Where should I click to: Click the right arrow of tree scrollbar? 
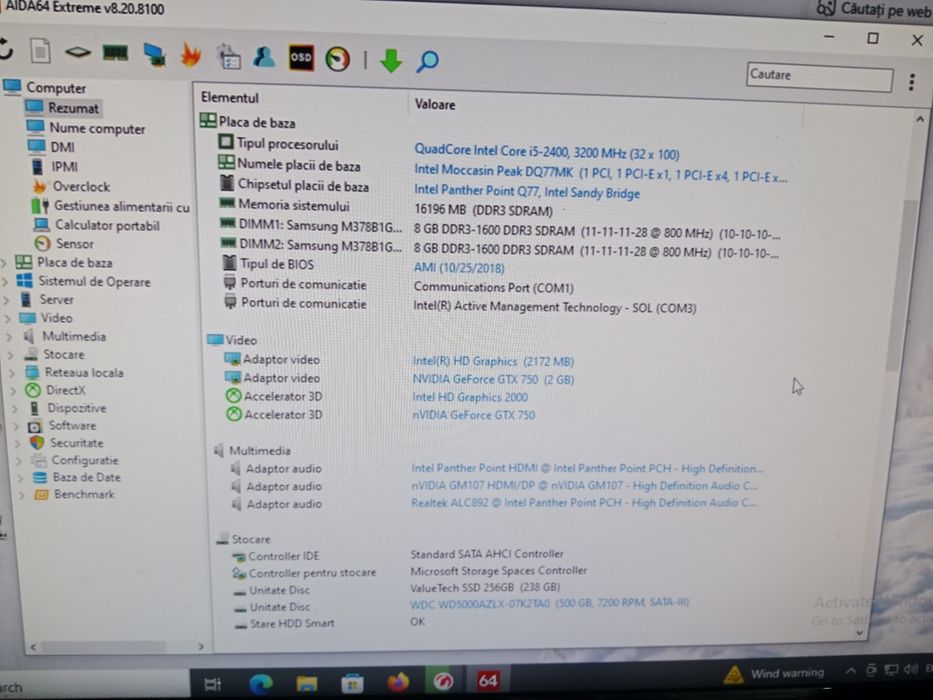pyautogui.click(x=201, y=646)
